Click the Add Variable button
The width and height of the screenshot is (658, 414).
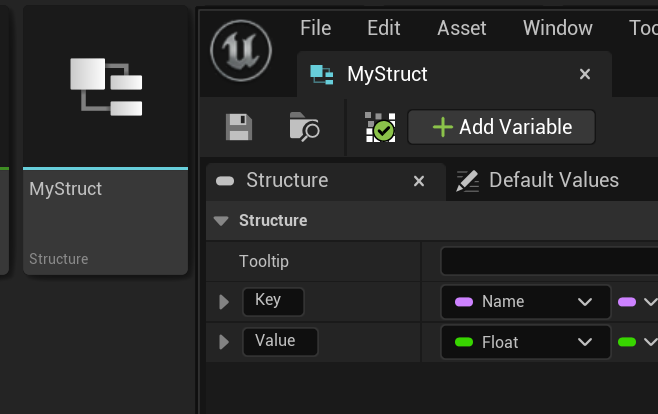501,127
